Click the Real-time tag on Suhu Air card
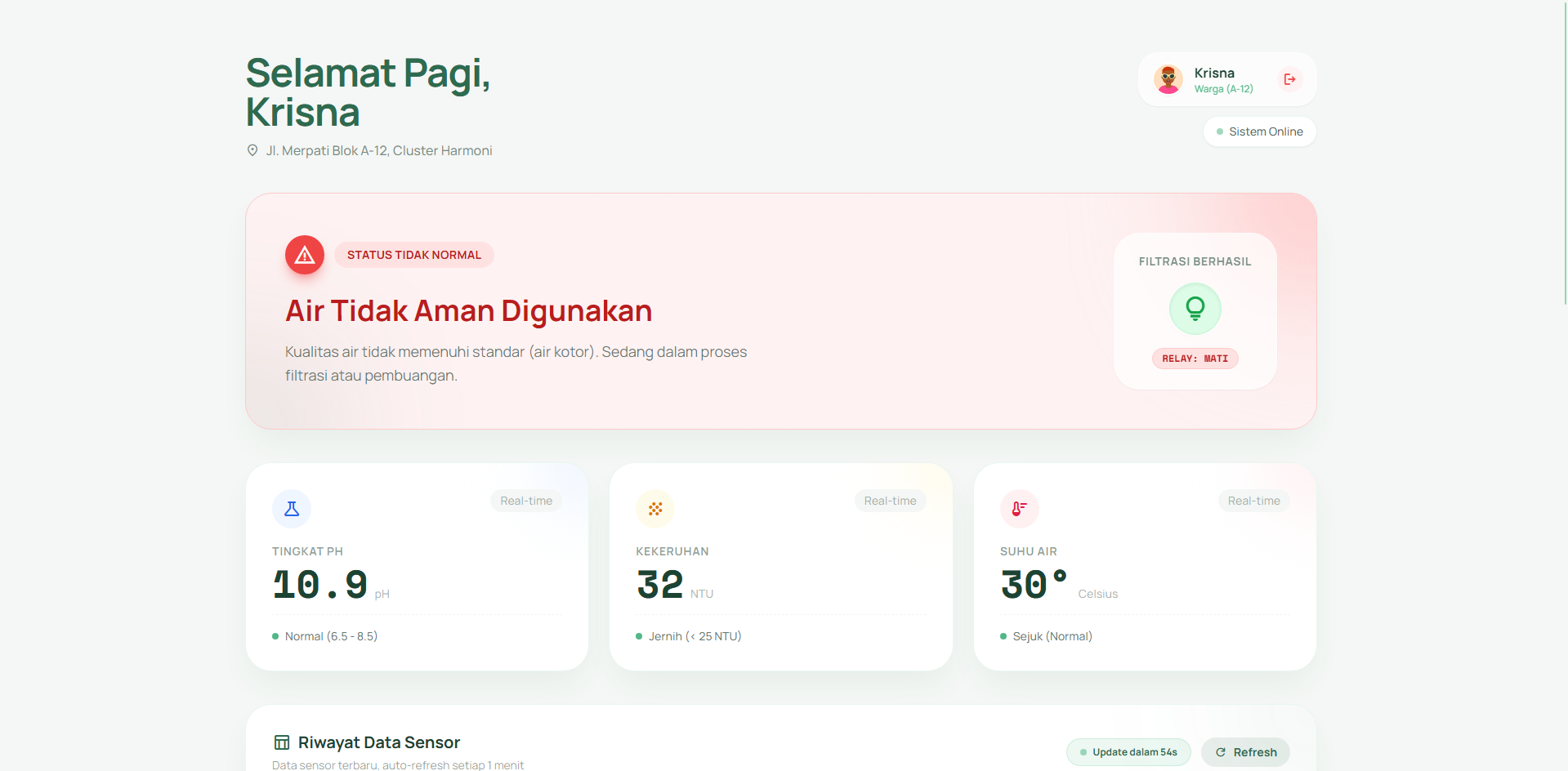1568x771 pixels. 1253,501
